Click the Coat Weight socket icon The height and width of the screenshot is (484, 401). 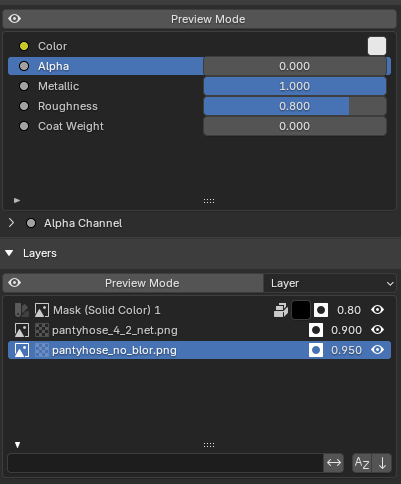(24, 126)
